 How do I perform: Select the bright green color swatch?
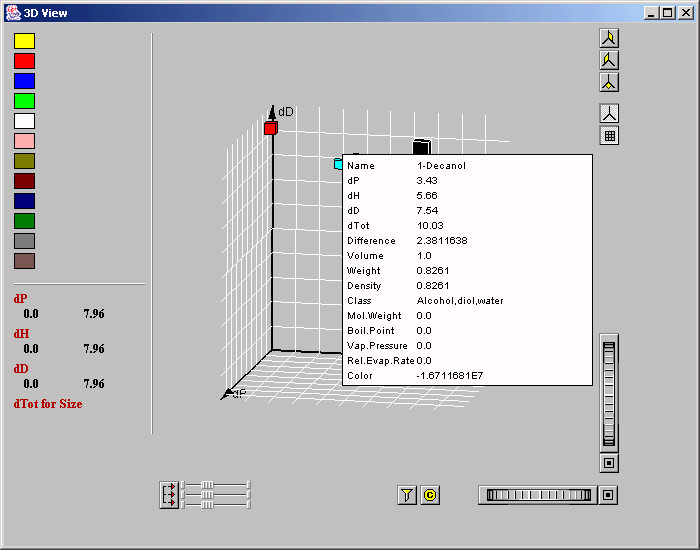(x=24, y=101)
